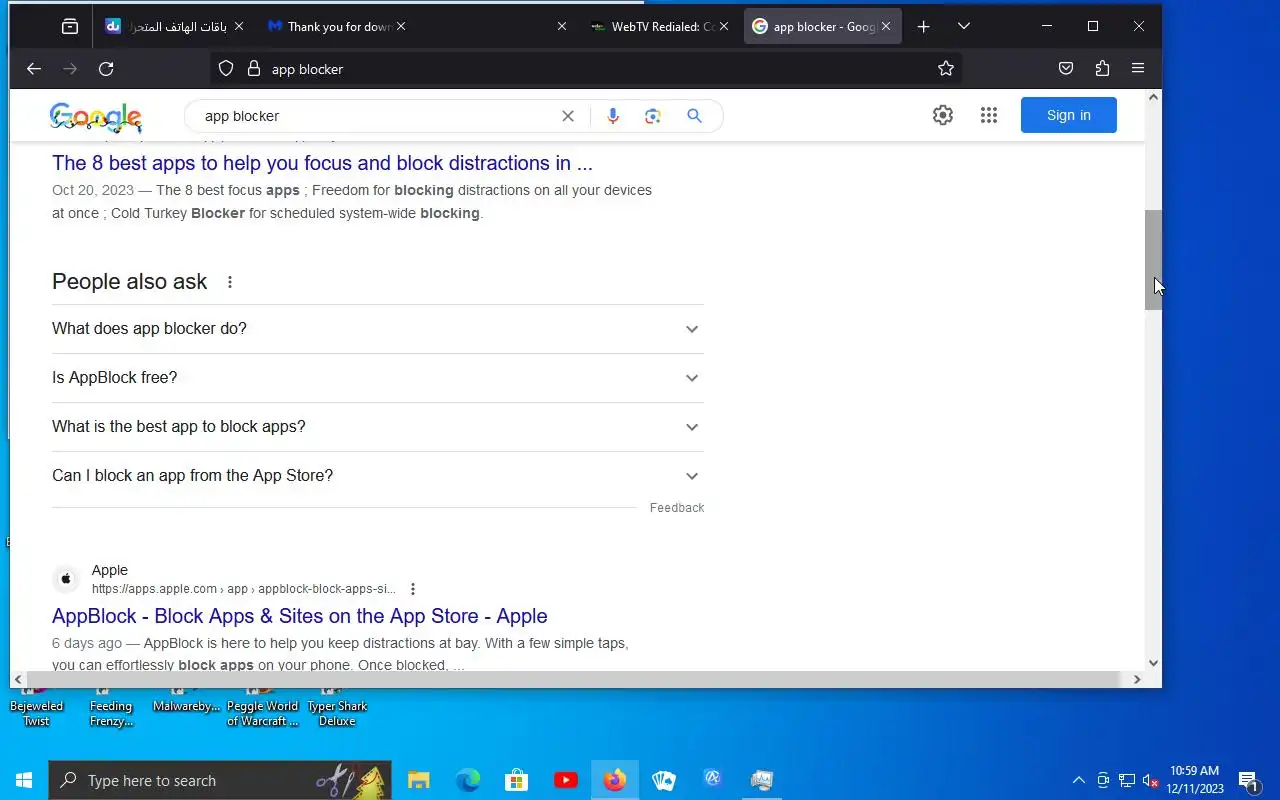Select Bejeweled Twist desktop shortcut

(x=36, y=706)
